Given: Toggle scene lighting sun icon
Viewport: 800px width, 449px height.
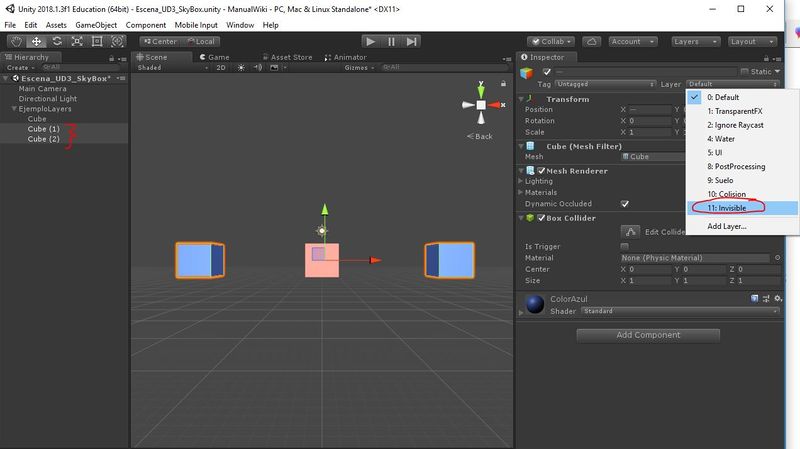Looking at the screenshot, I should [x=241, y=67].
